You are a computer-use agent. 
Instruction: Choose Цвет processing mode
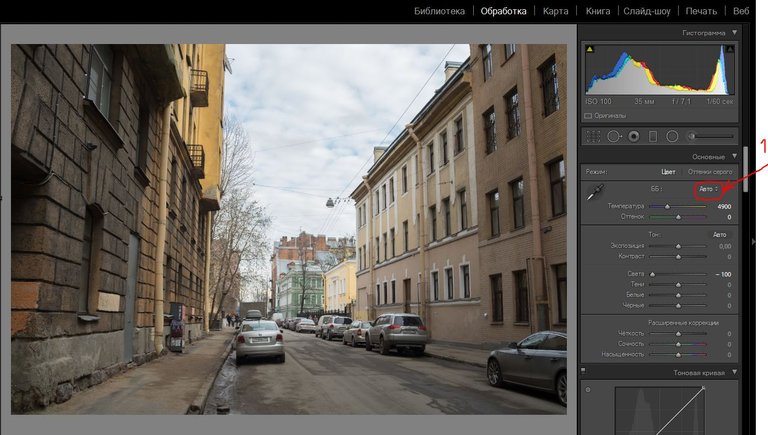tap(668, 172)
